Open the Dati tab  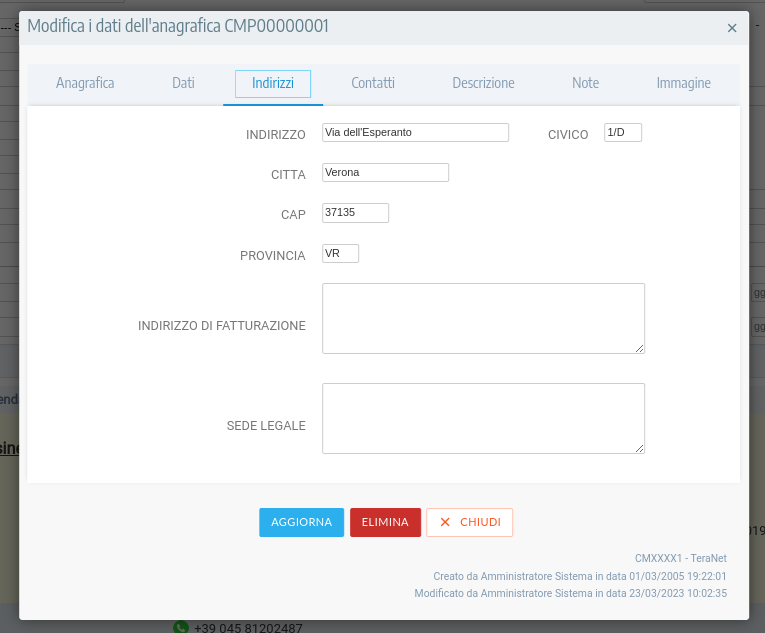[183, 83]
